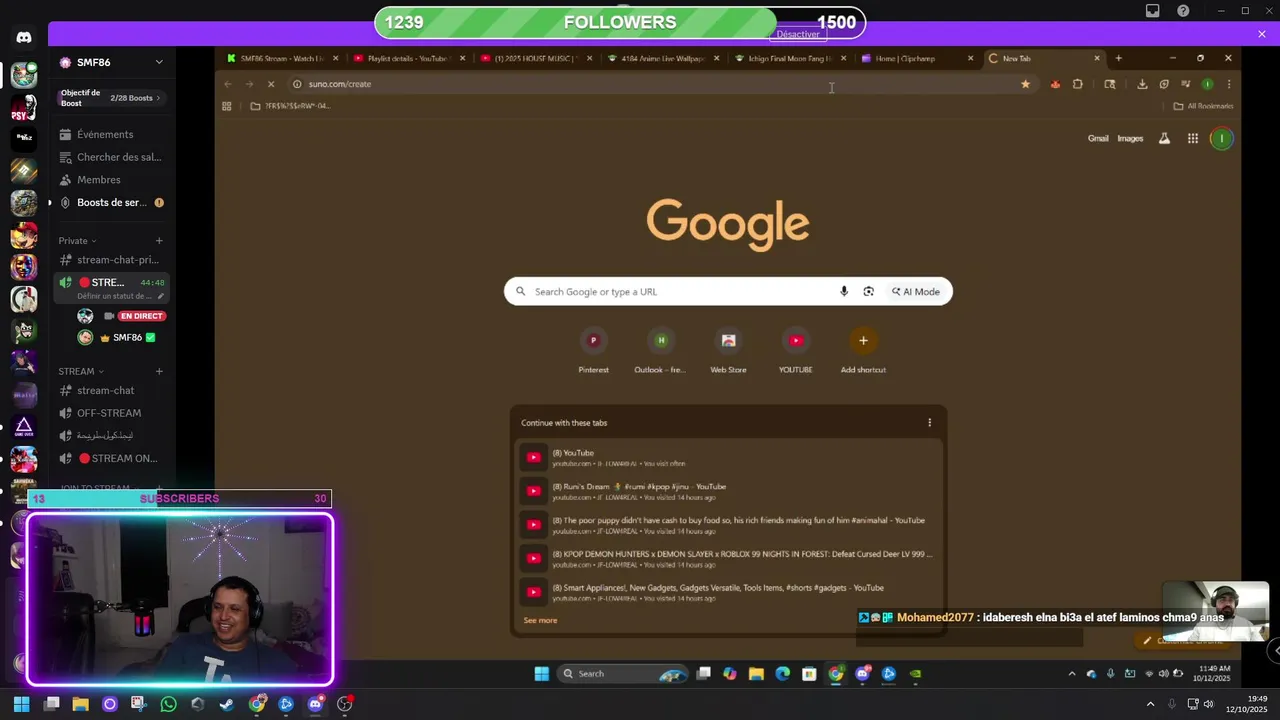The height and width of the screenshot is (720, 1280).
Task: Switch to 4184 Anime Live Wallpaper tab
Action: click(661, 58)
